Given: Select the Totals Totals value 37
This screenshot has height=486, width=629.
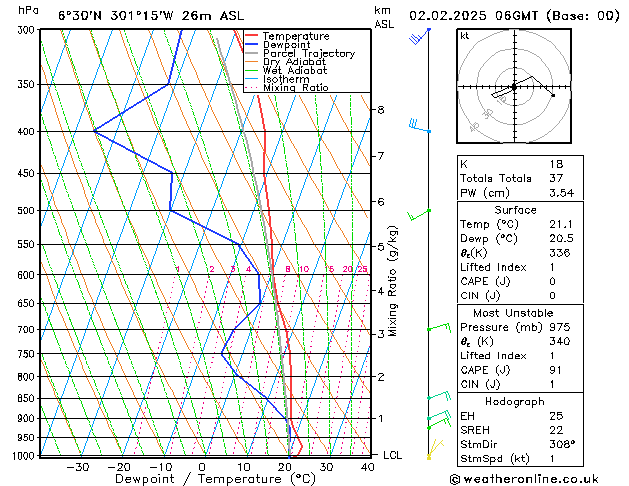Looking at the screenshot, I should (x=556, y=178).
